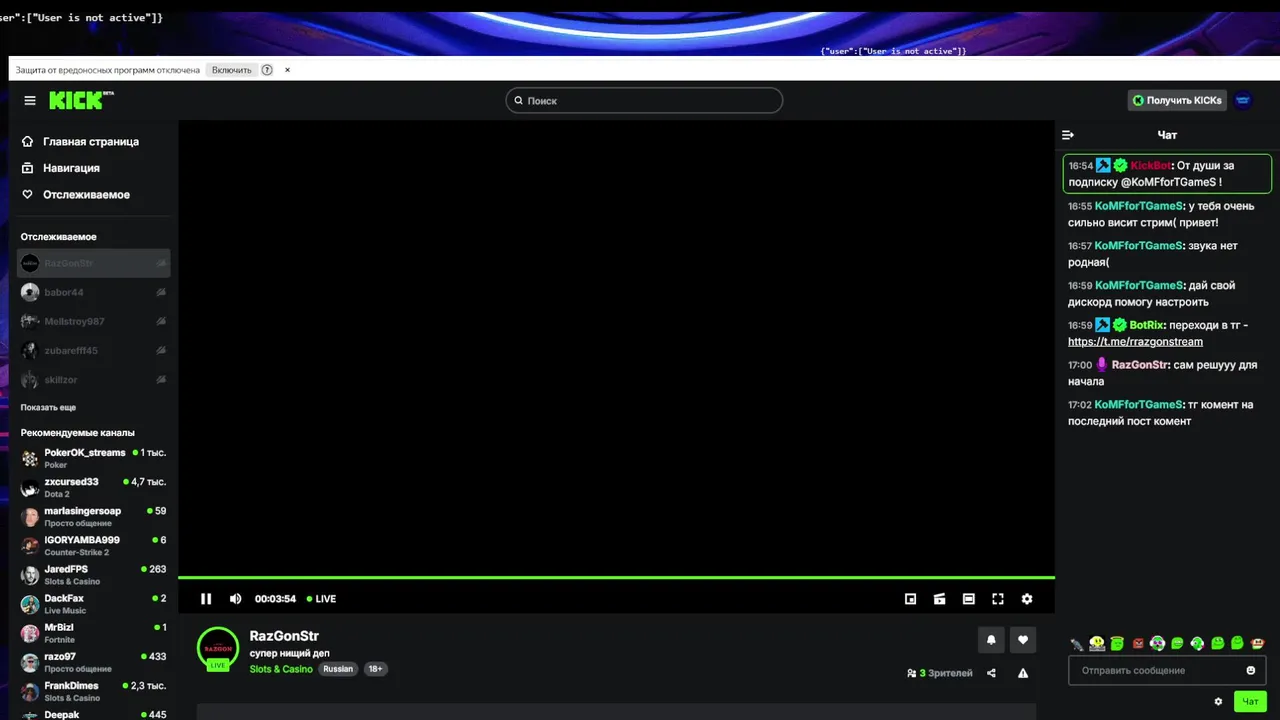Viewport: 1280px width, 720px height.
Task: Open recommended channel FrankDimes
Action: (x=93, y=691)
